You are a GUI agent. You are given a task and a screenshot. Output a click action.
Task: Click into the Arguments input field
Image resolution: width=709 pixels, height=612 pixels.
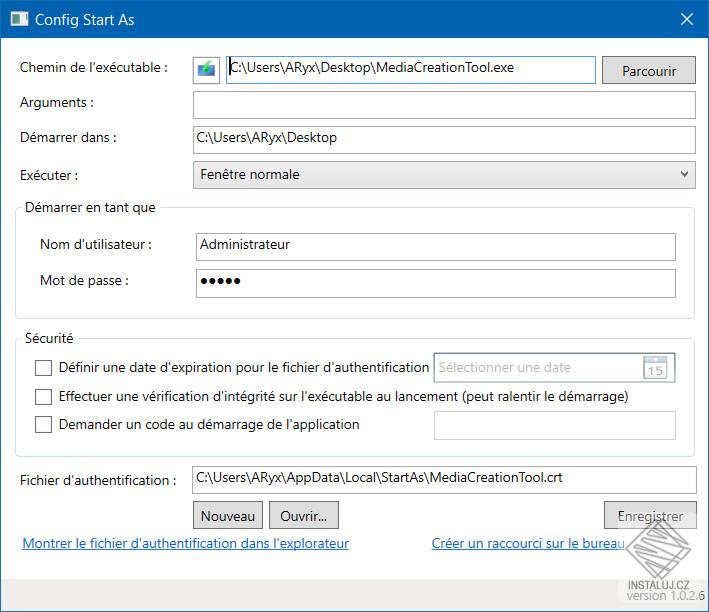coord(444,105)
